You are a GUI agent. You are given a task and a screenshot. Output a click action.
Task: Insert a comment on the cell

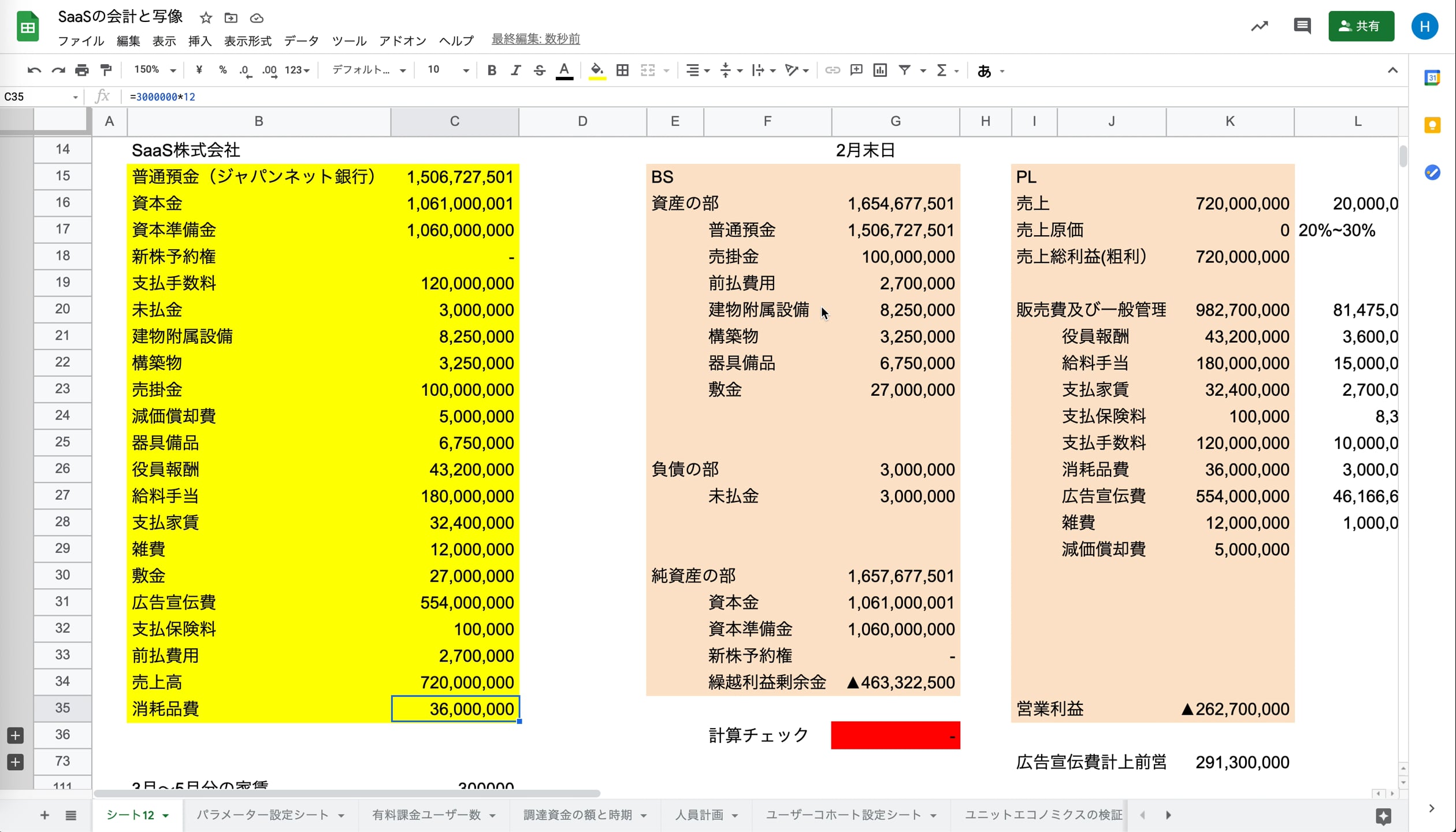click(856, 70)
